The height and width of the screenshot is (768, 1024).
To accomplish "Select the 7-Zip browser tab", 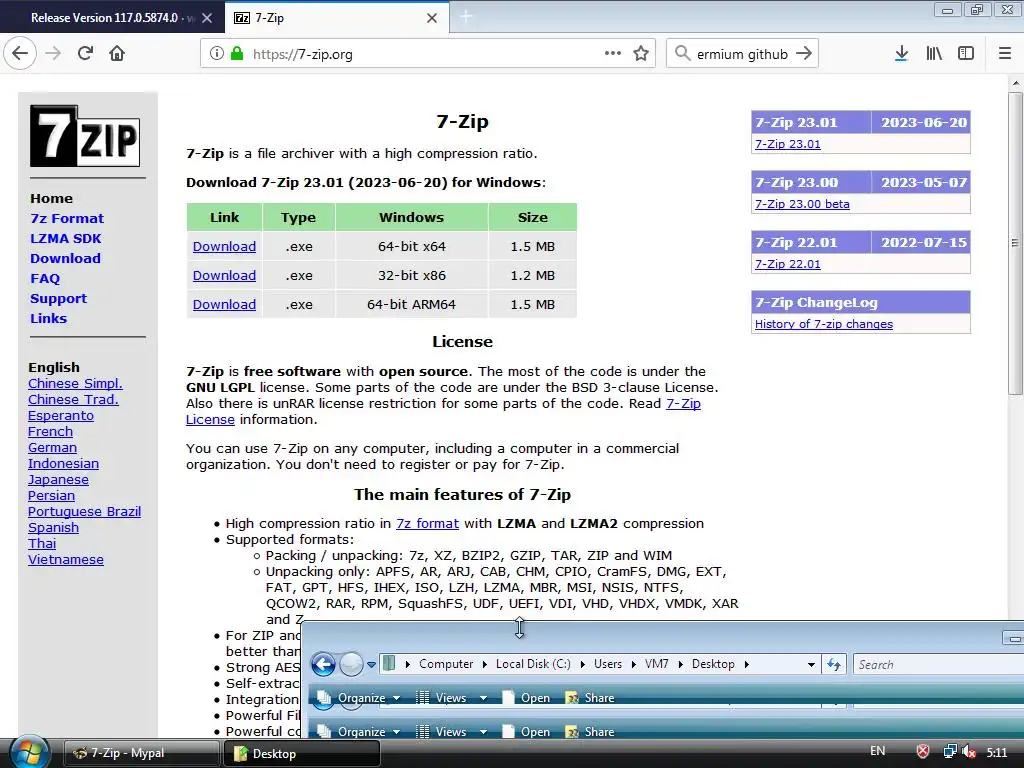I will 336,18.
